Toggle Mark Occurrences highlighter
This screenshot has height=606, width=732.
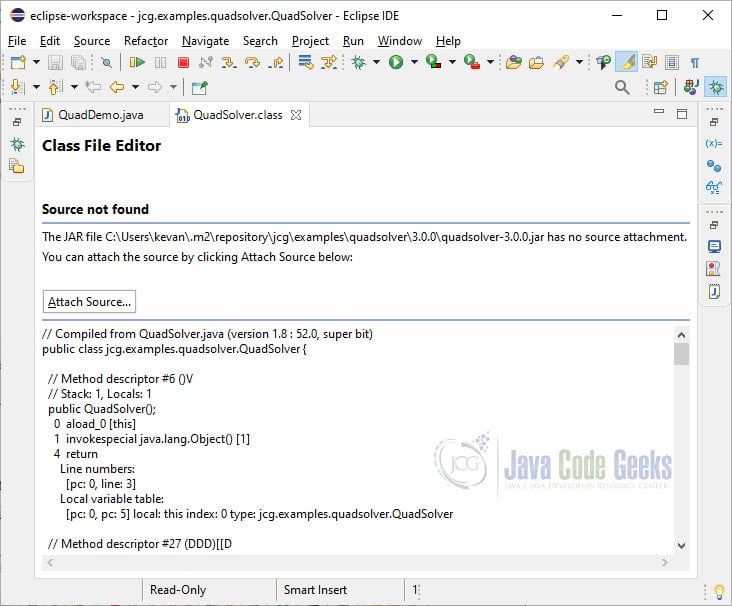[x=626, y=62]
